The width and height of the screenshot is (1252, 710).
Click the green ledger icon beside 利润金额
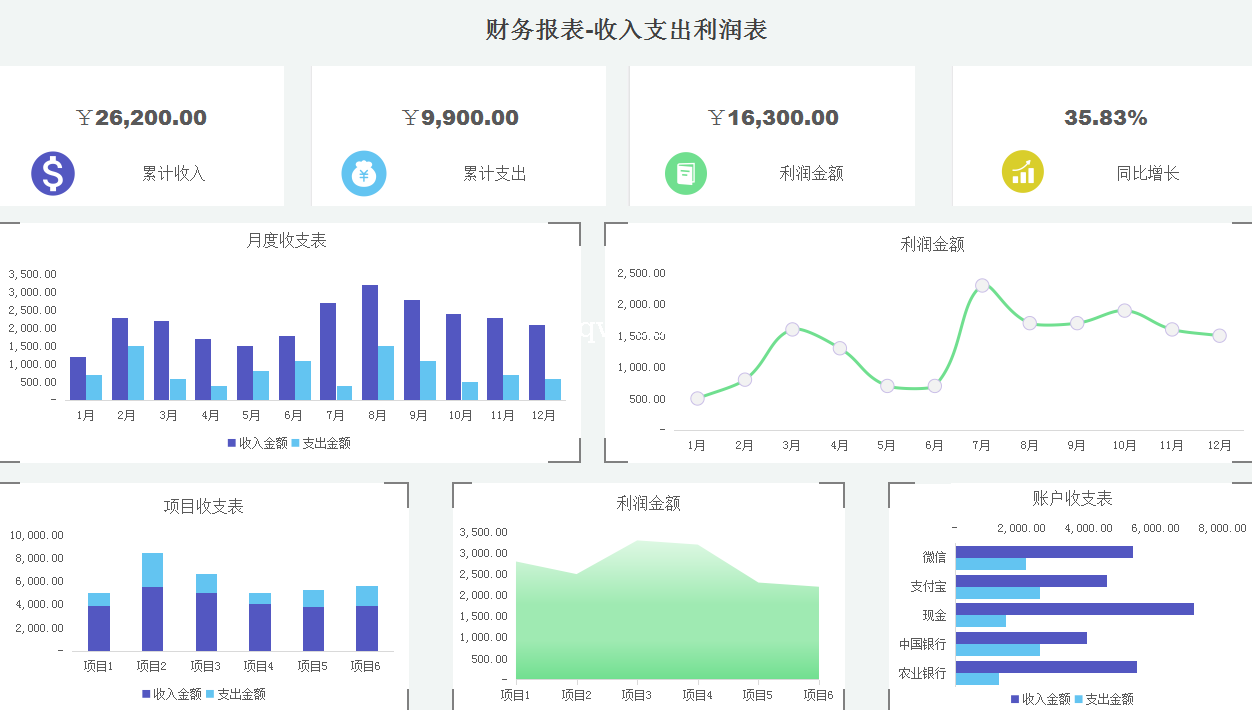tap(686, 174)
